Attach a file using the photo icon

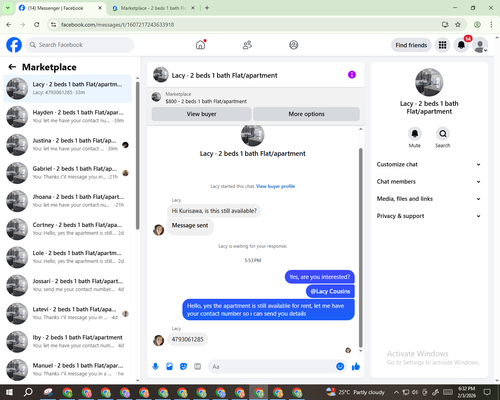click(x=170, y=367)
